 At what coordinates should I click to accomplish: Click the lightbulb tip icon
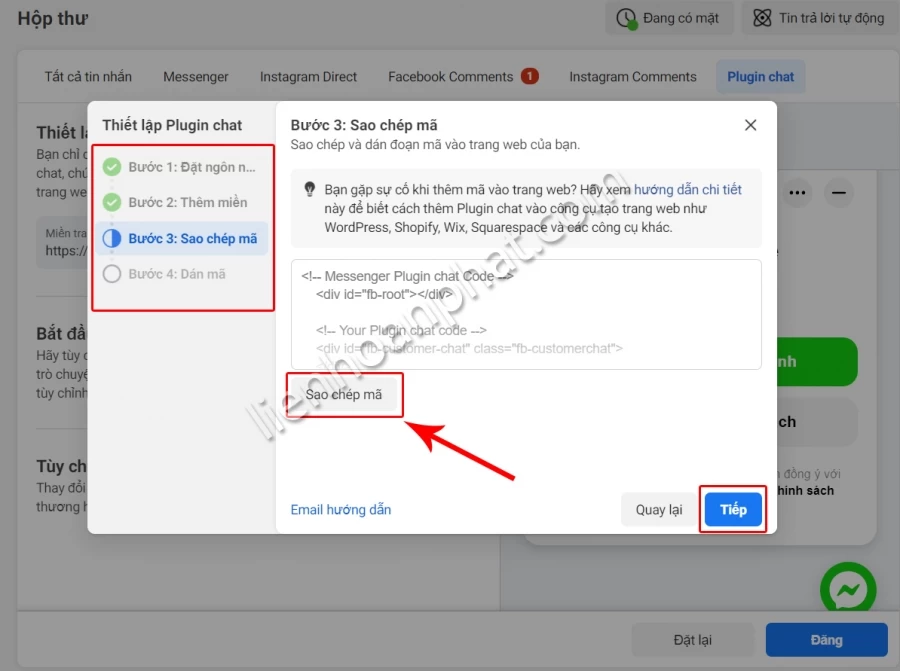[309, 189]
